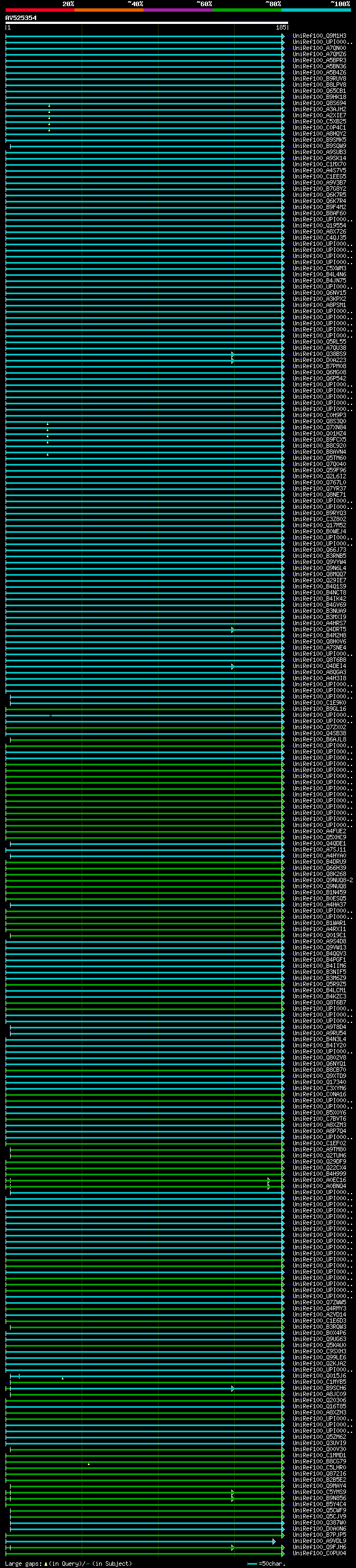The width and height of the screenshot is (356, 1568).
Task: Select hit label UniRef100_A9V3B7
Action: (x=319, y=182)
